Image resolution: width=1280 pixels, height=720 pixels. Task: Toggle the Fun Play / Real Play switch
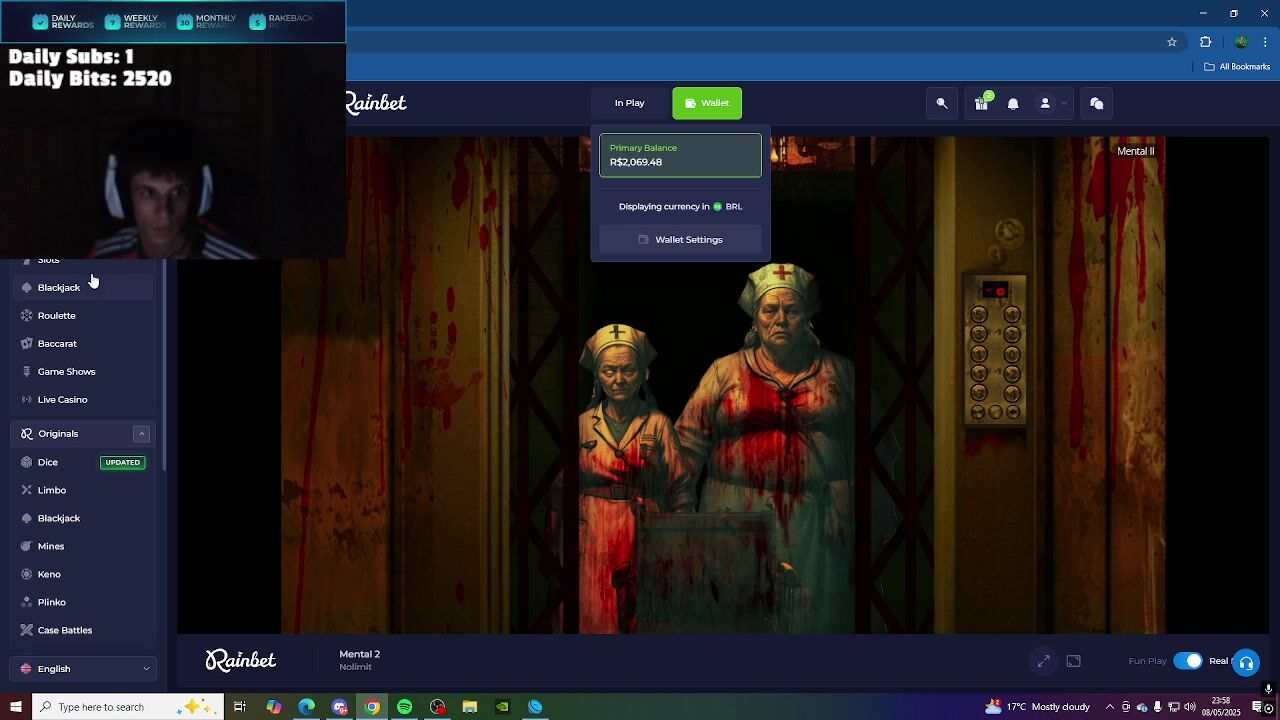click(x=1188, y=661)
